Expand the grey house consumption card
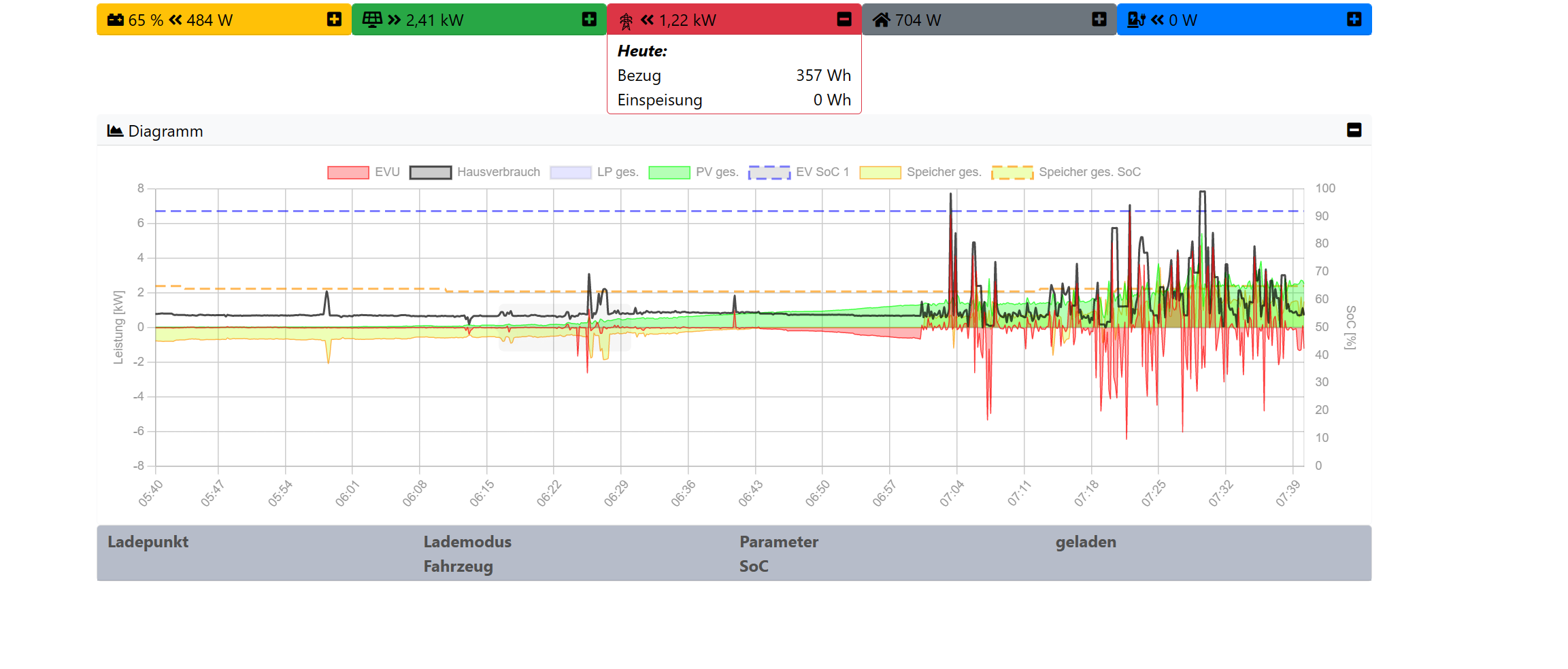The image size is (1568, 669). pyautogui.click(x=1099, y=19)
